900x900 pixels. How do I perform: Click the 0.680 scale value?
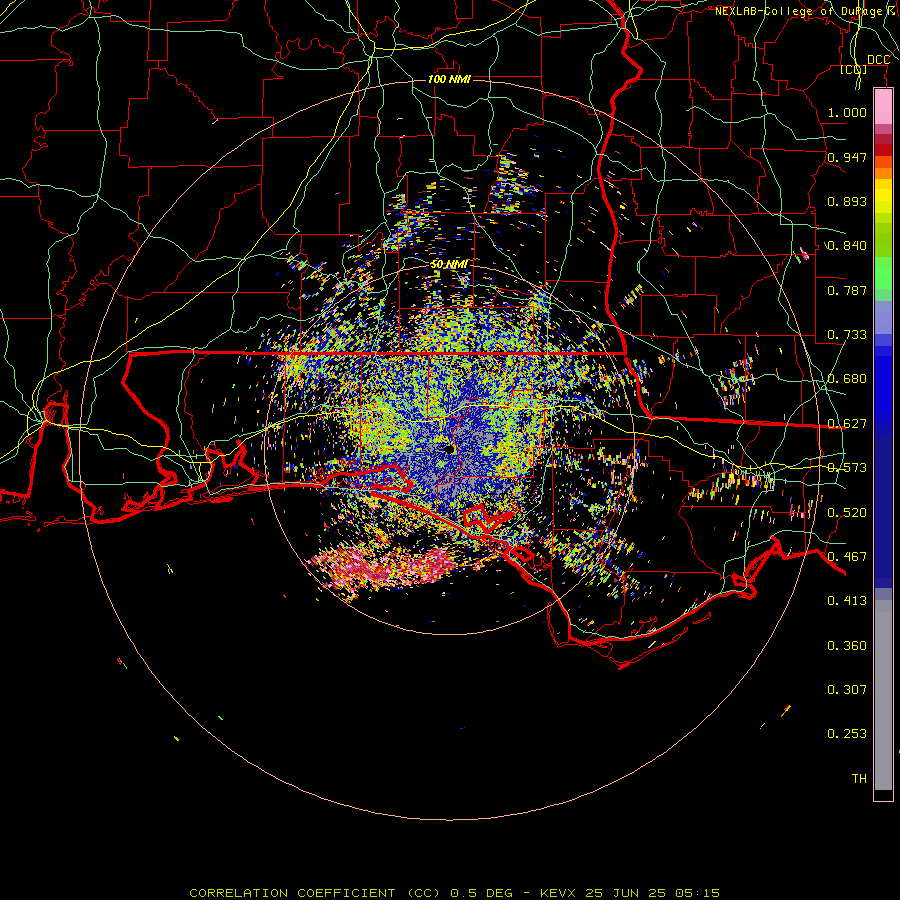click(x=847, y=379)
